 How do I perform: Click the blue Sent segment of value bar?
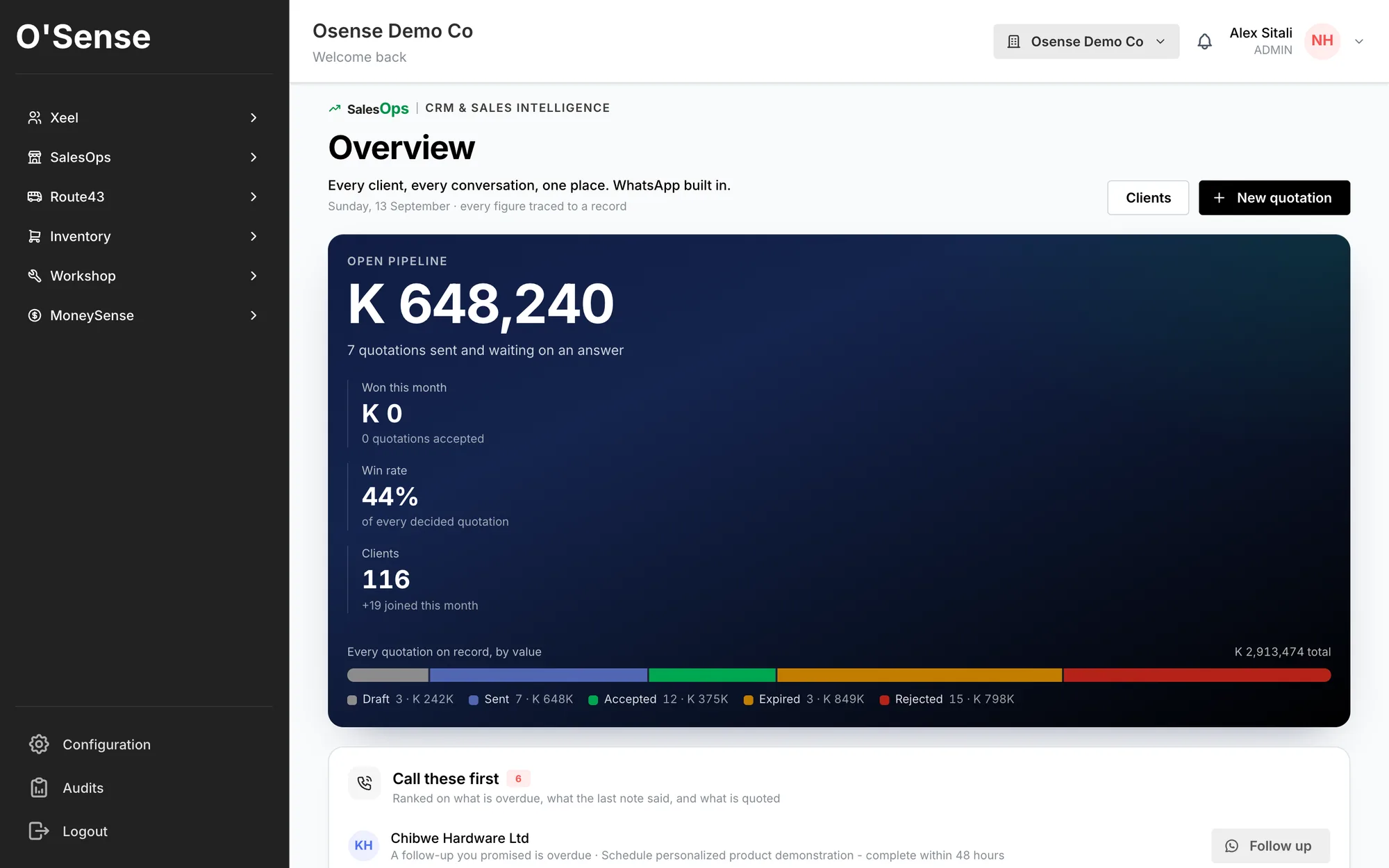click(538, 675)
